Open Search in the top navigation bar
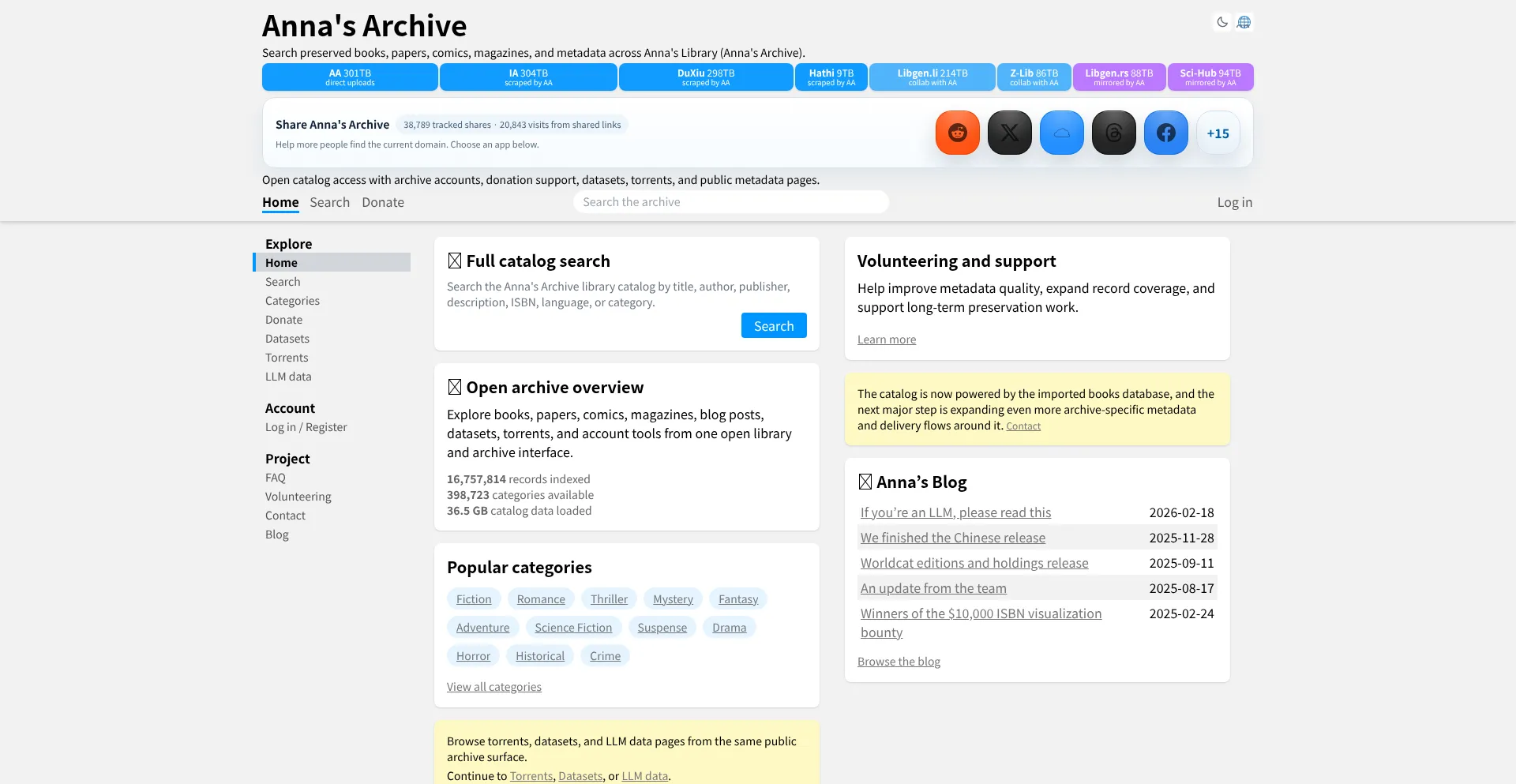This screenshot has height=784, width=1516. point(329,202)
